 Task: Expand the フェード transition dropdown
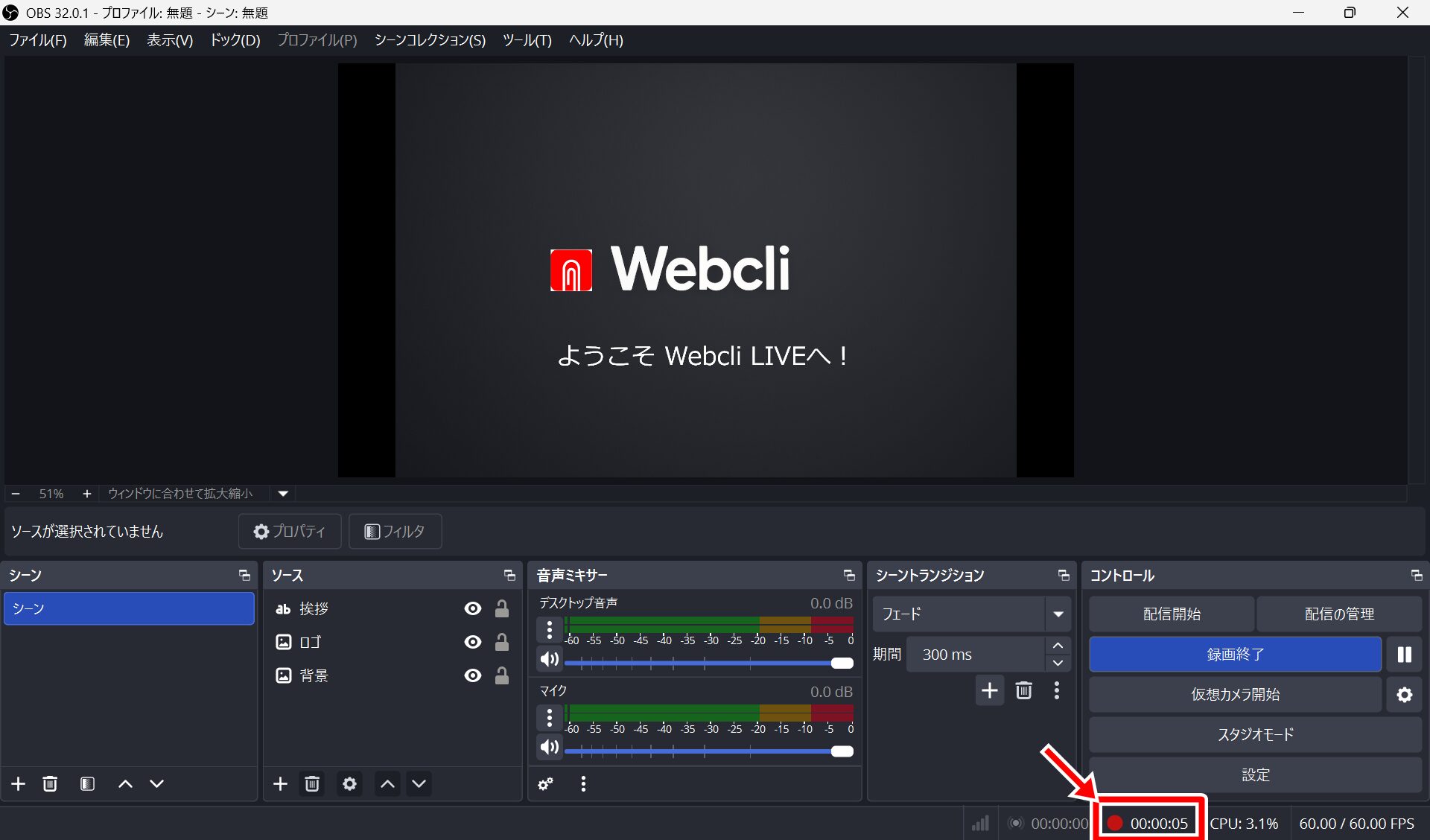click(x=1058, y=614)
